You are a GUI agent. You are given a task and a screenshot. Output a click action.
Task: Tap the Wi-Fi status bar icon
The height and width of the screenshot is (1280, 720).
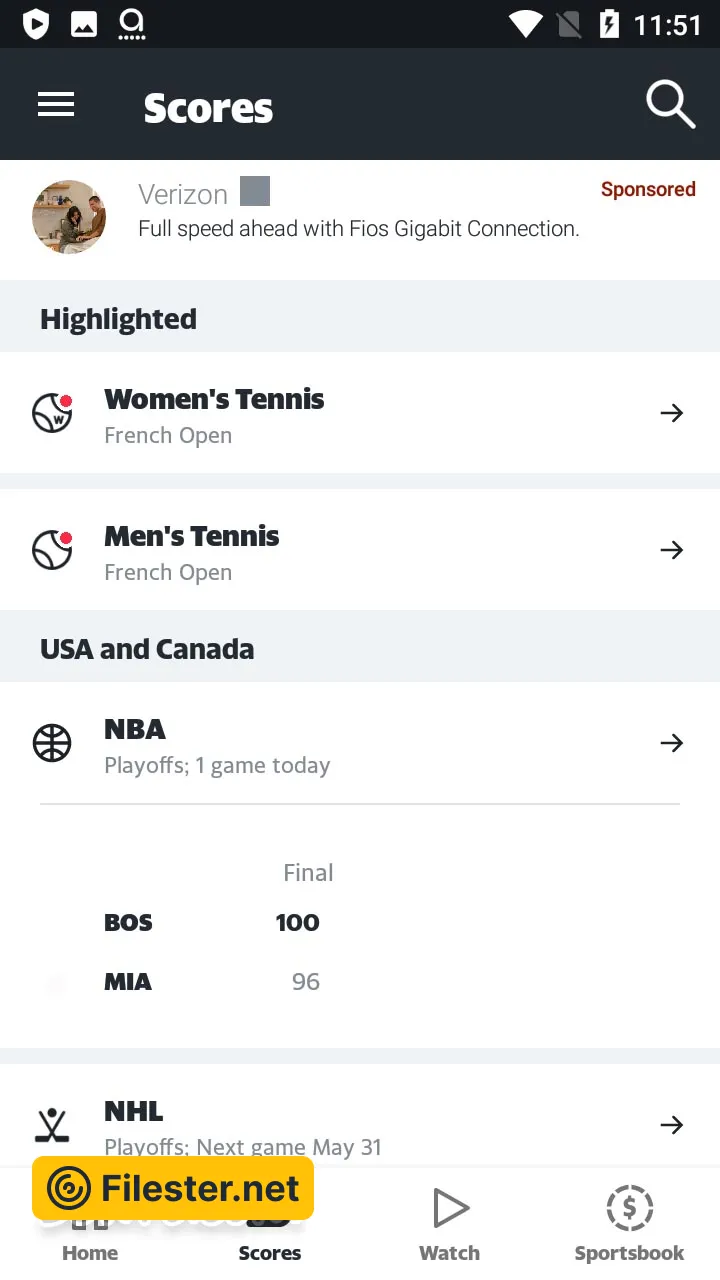coord(525,24)
